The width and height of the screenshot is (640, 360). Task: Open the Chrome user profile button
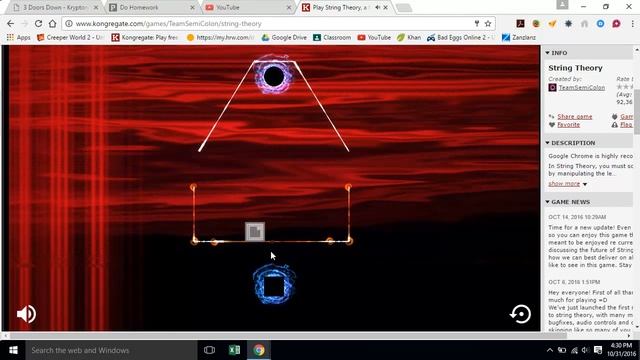(x=562, y=4)
